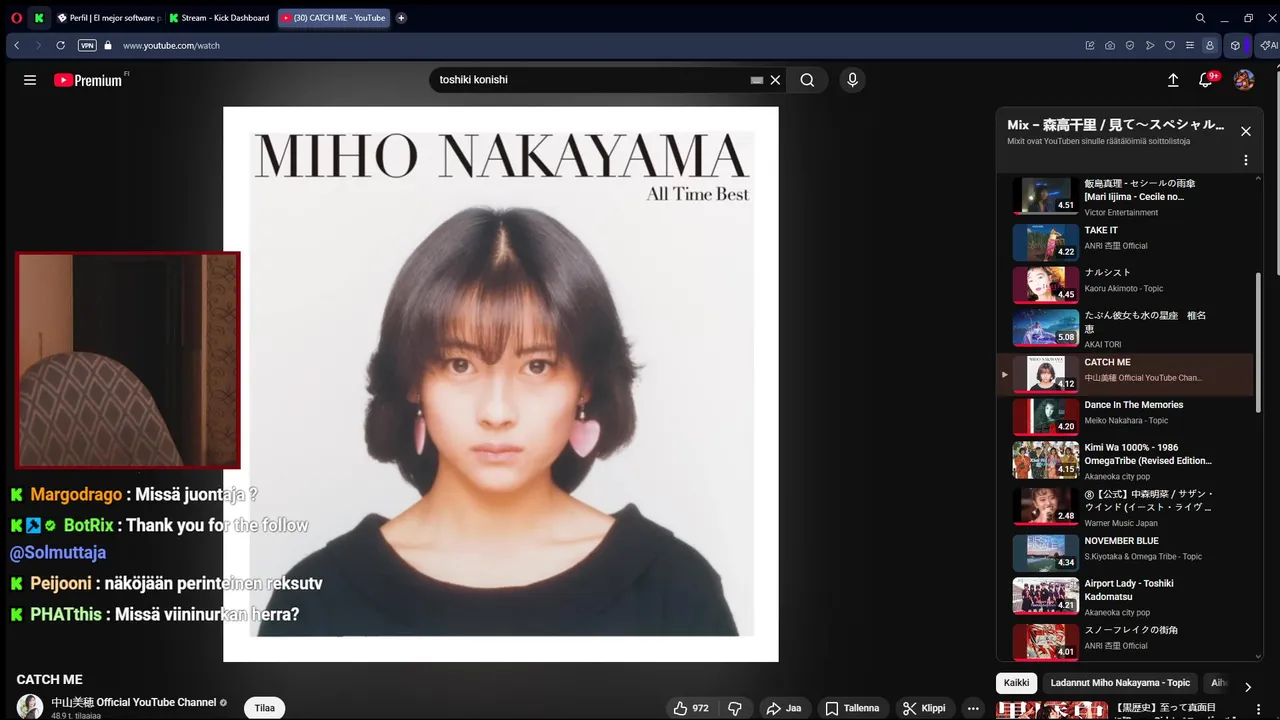Select the Kaikki filter chip
This screenshot has width=1280, height=720.
pos(1016,683)
